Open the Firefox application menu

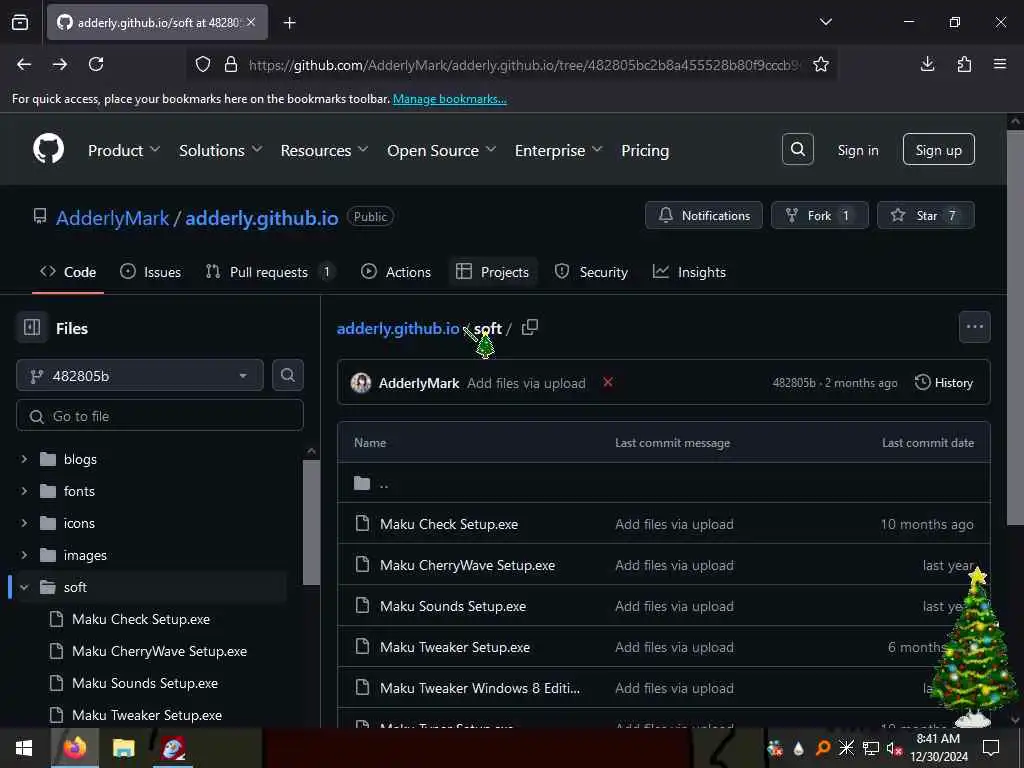pos(1000,64)
